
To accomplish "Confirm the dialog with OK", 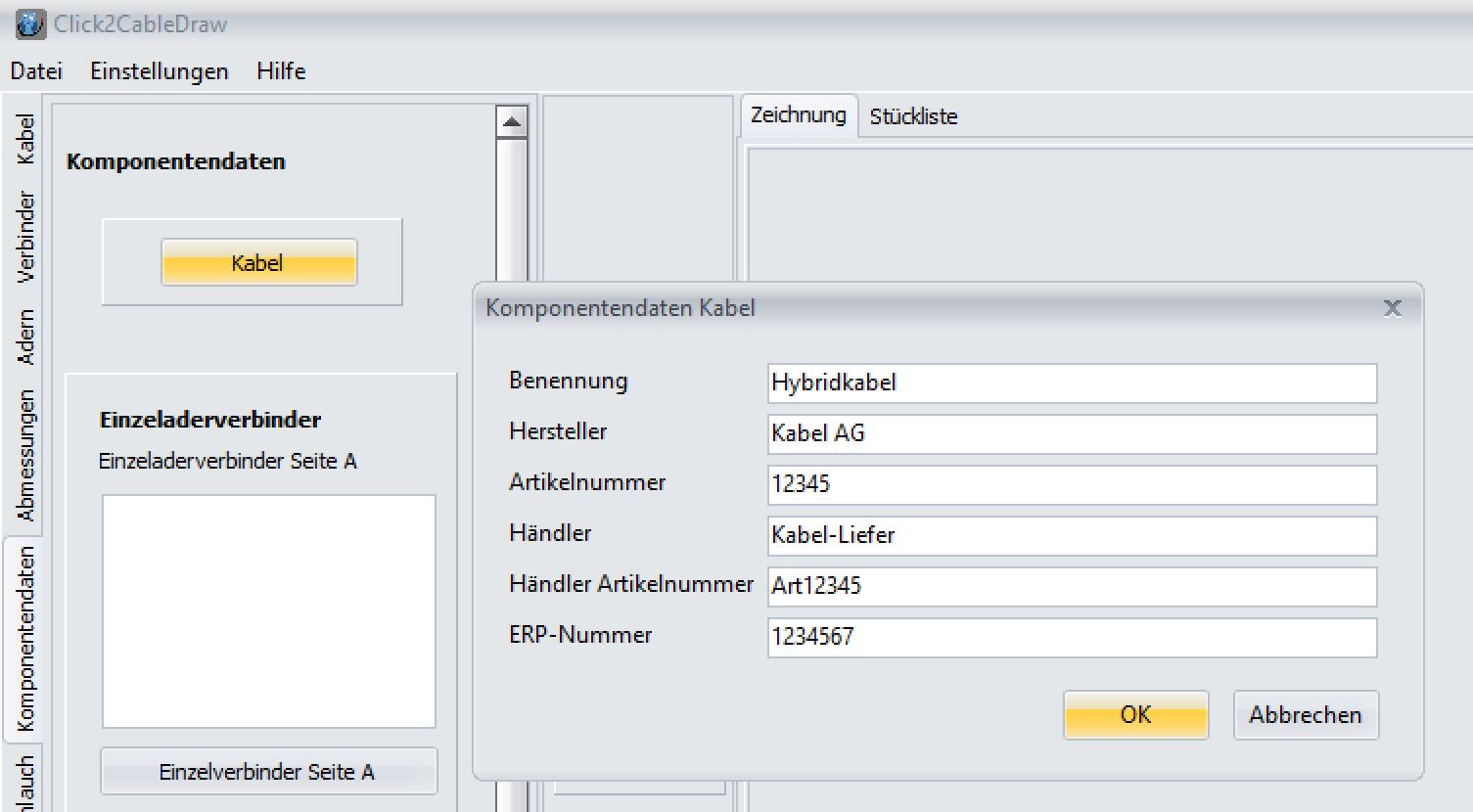I will tap(1135, 715).
